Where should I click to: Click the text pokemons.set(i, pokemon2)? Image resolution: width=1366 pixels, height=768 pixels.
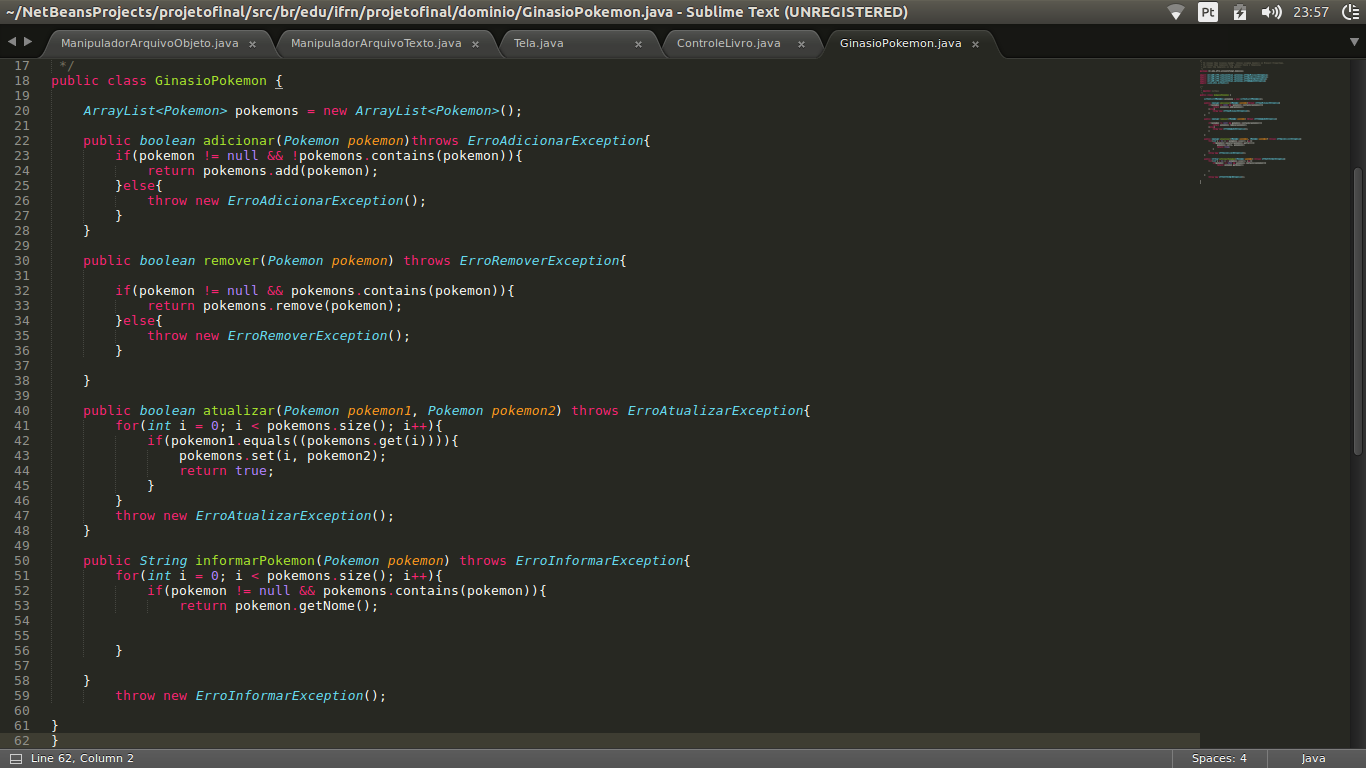[x=279, y=455]
